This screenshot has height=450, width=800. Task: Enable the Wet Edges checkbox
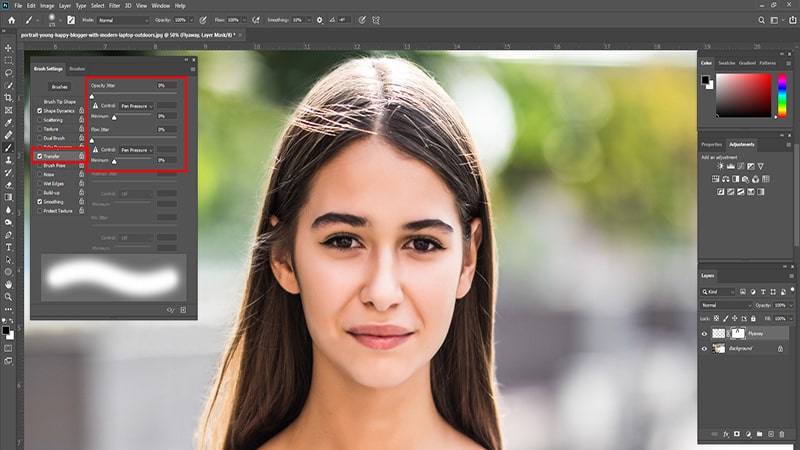39,184
